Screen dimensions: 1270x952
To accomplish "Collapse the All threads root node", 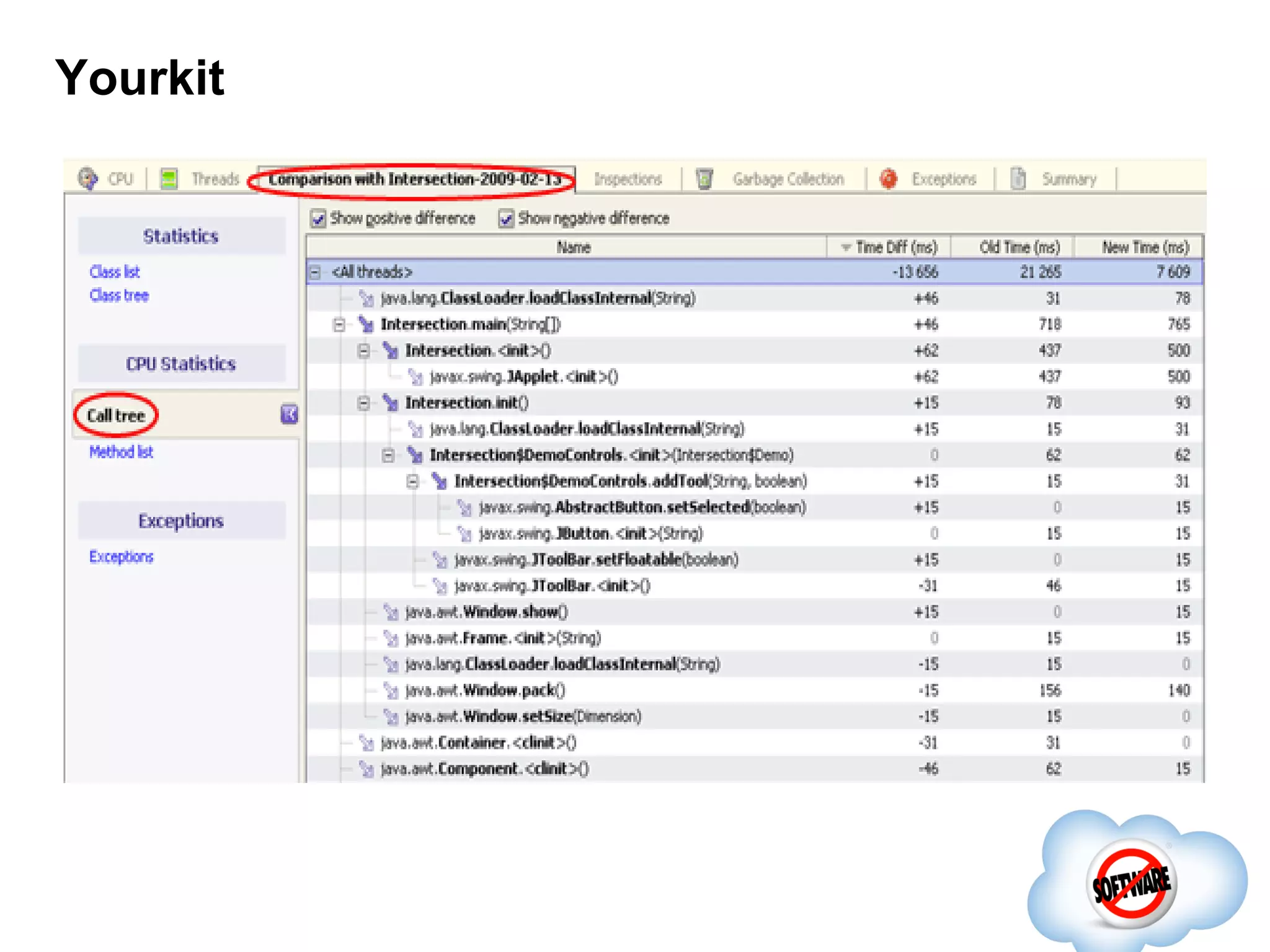I will click(316, 272).
